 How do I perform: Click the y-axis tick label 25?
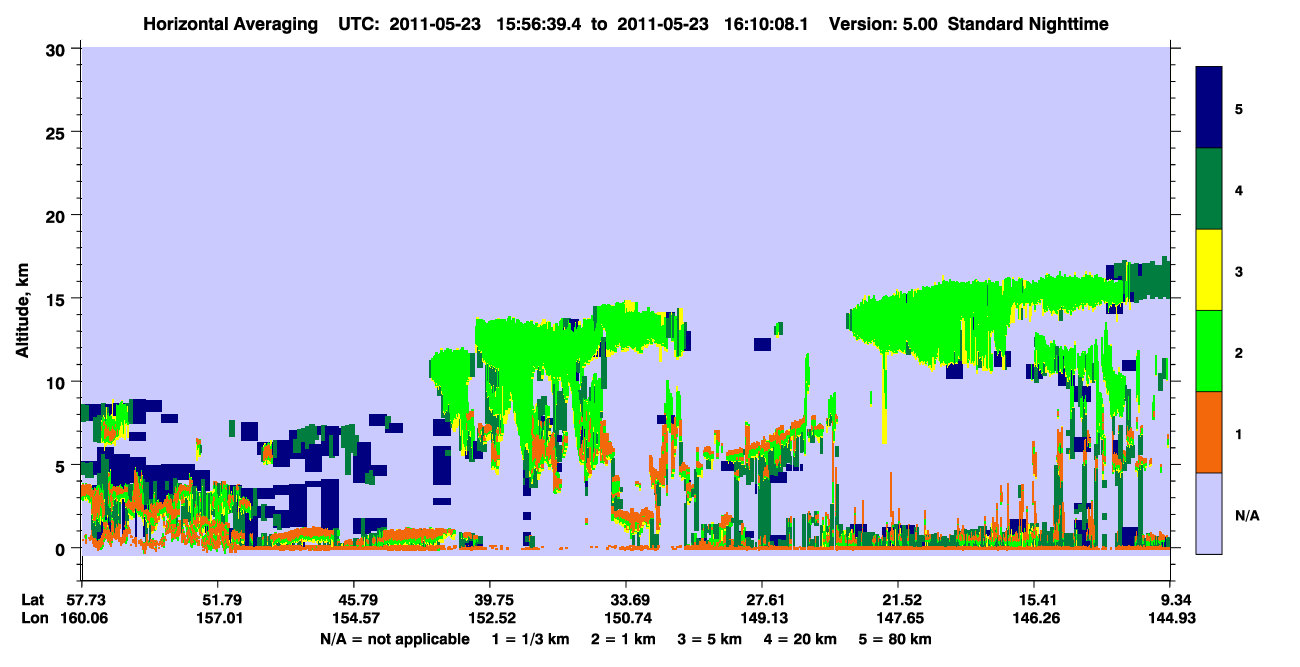58,132
